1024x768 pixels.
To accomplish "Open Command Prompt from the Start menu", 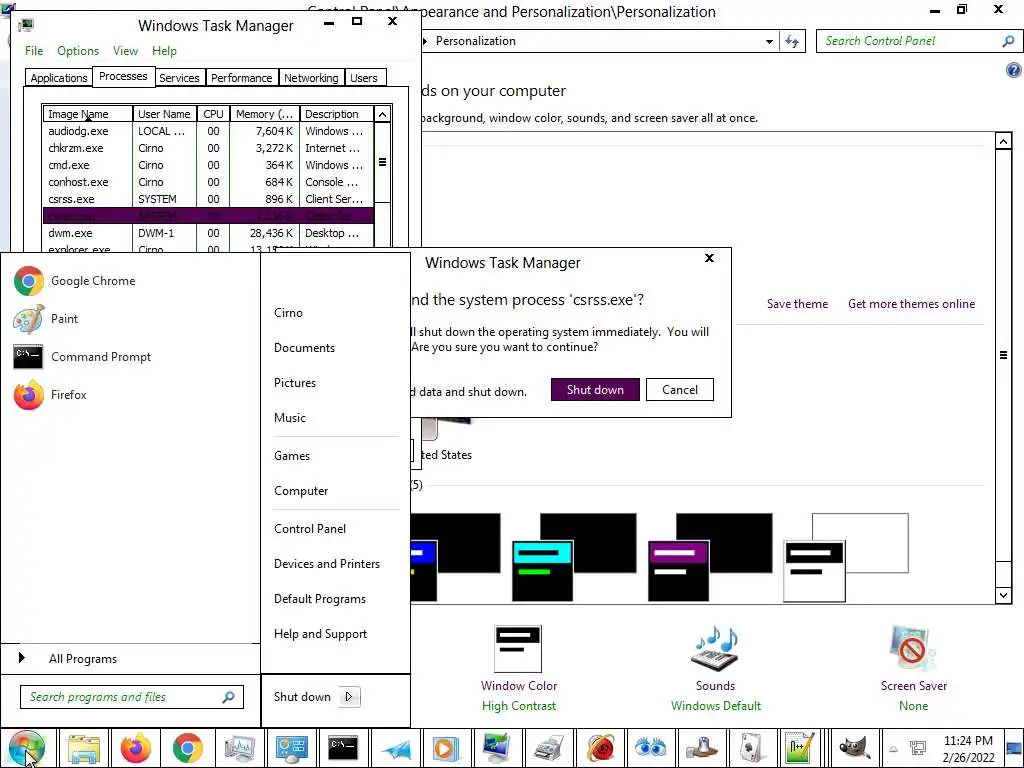I will pos(82,357).
